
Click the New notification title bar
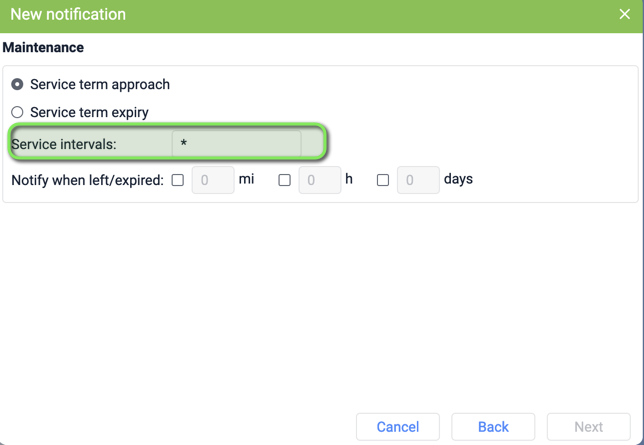[x=322, y=16]
